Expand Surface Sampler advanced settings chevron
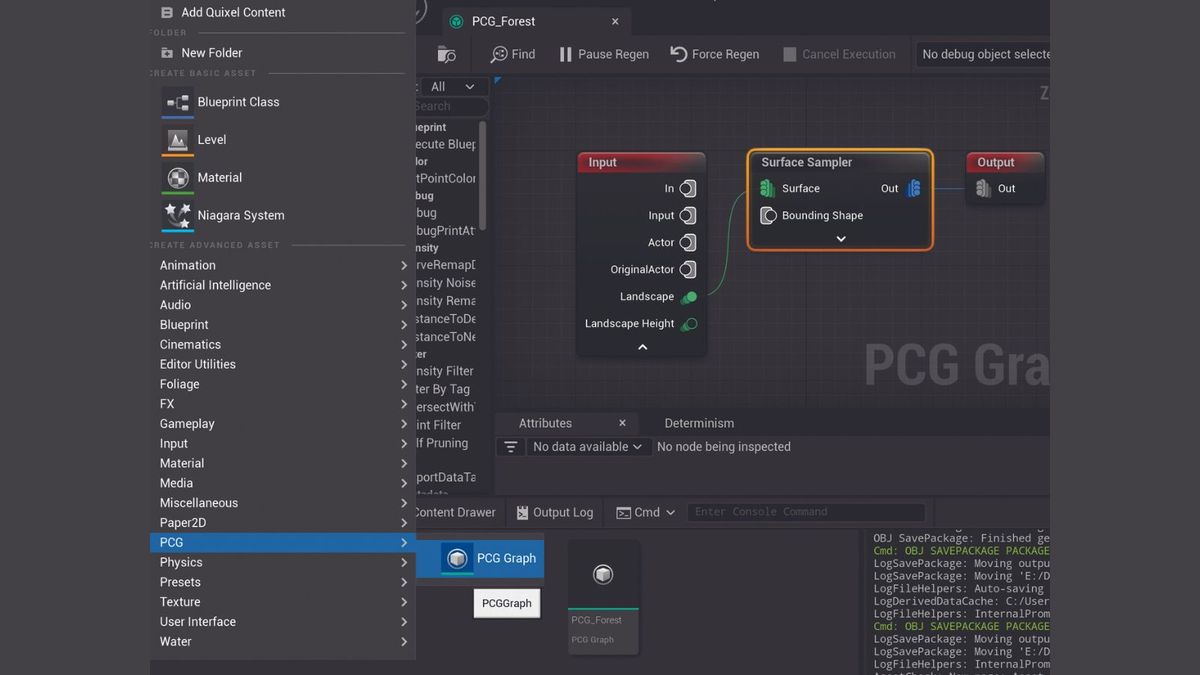 click(x=840, y=237)
